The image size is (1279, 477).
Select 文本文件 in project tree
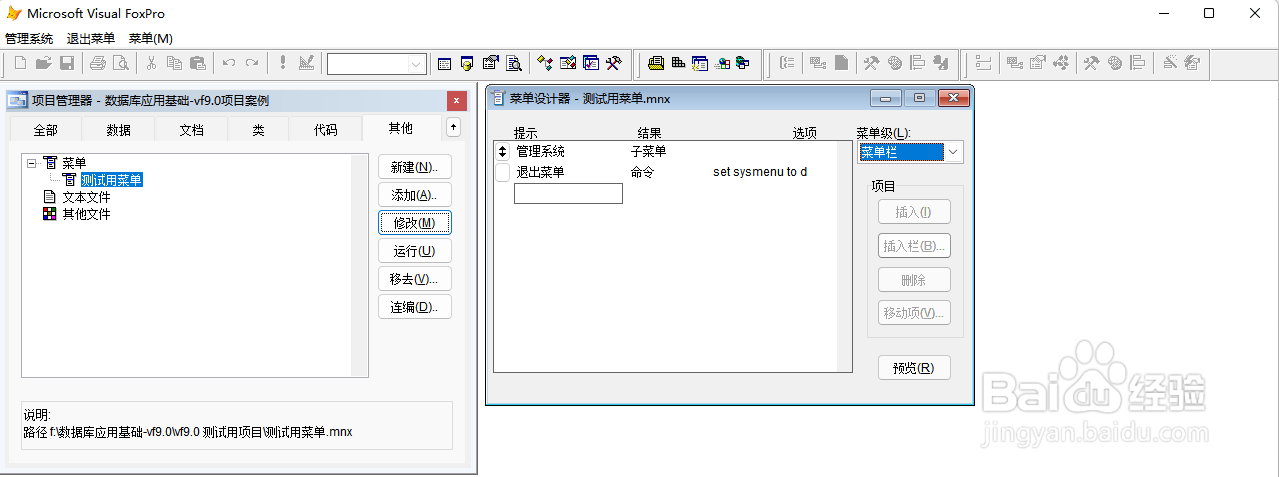point(86,197)
